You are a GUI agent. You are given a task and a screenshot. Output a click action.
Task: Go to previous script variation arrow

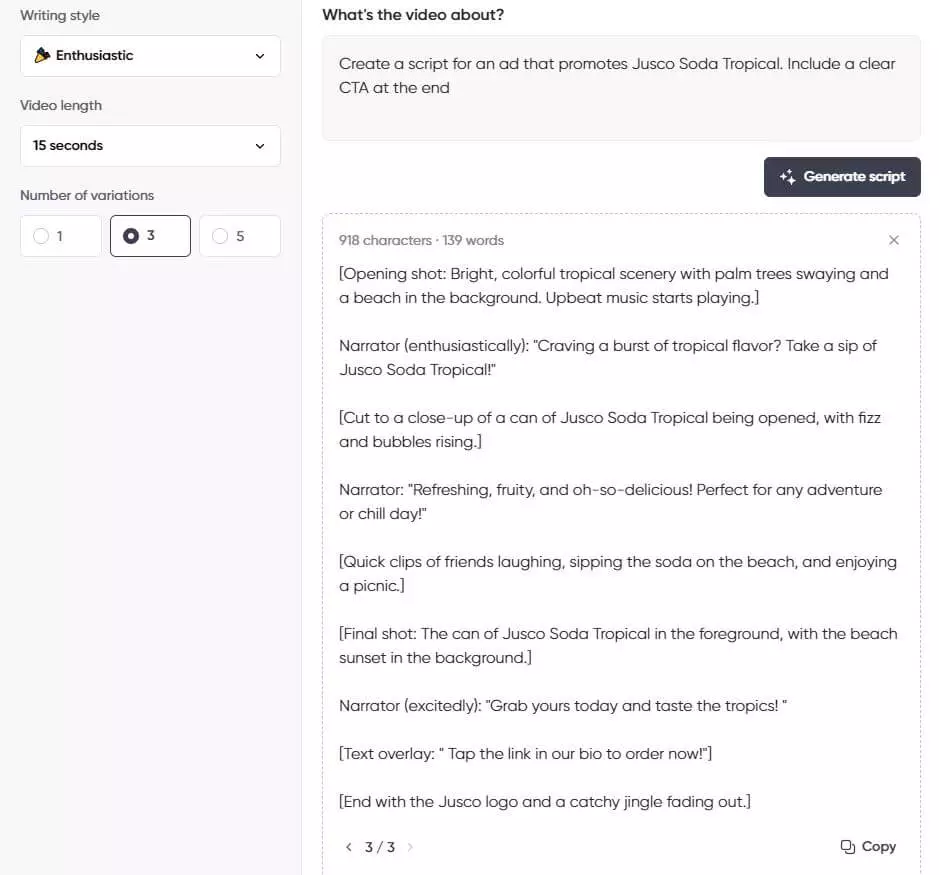click(349, 847)
